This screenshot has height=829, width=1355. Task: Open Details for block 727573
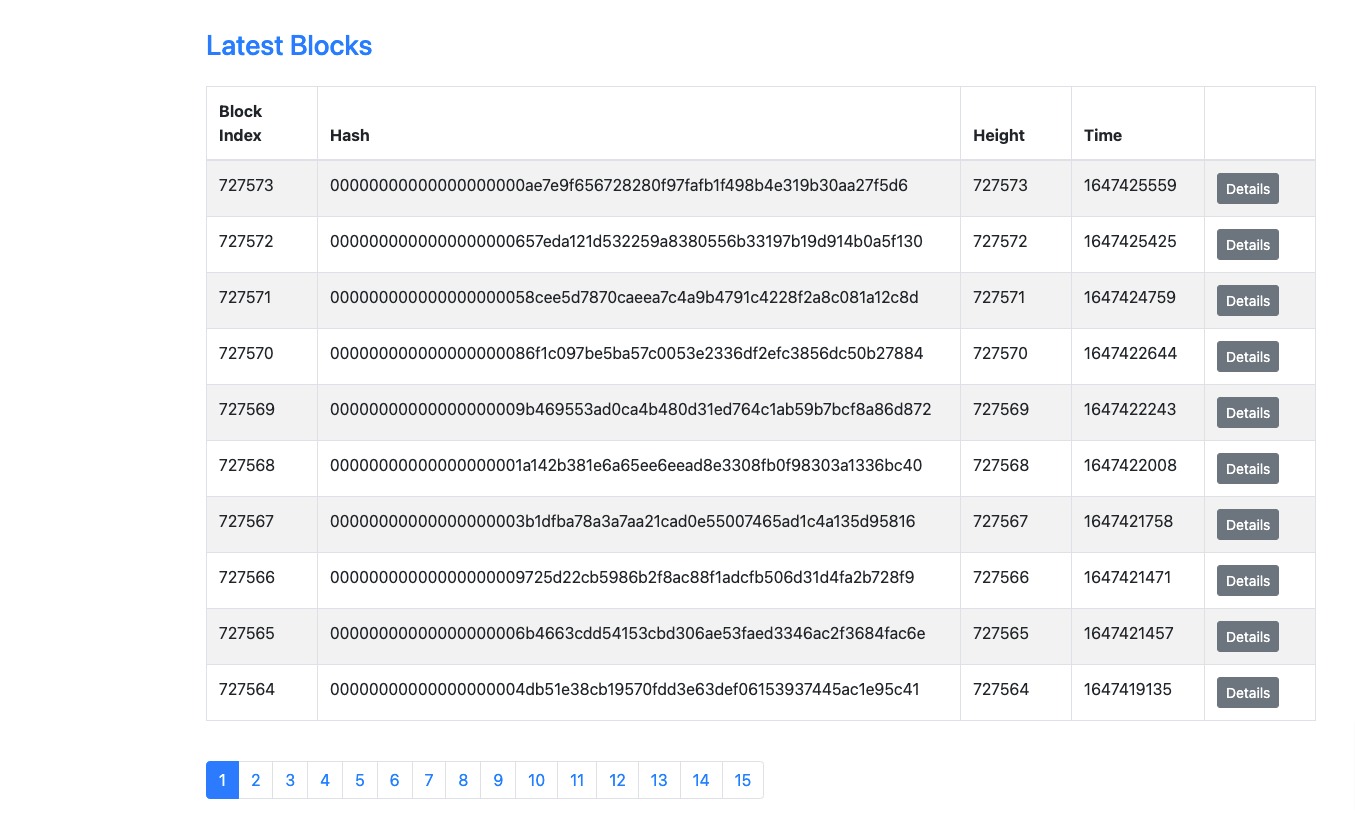(x=1247, y=188)
